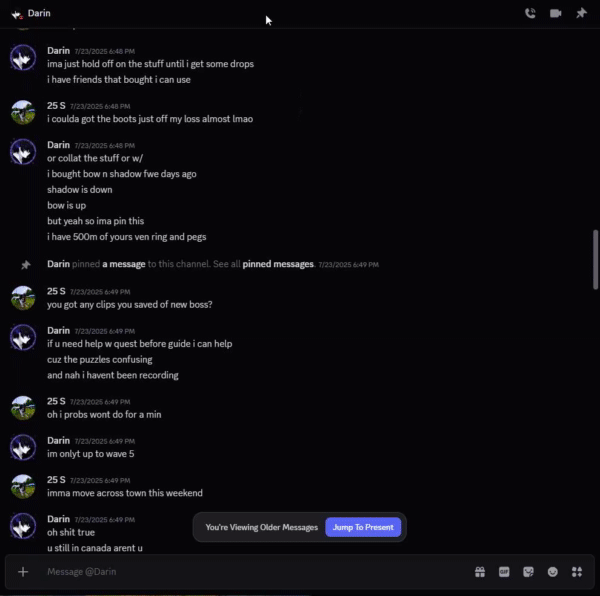Open the gift Nitro icon
This screenshot has height=596, width=600.
coord(480,572)
